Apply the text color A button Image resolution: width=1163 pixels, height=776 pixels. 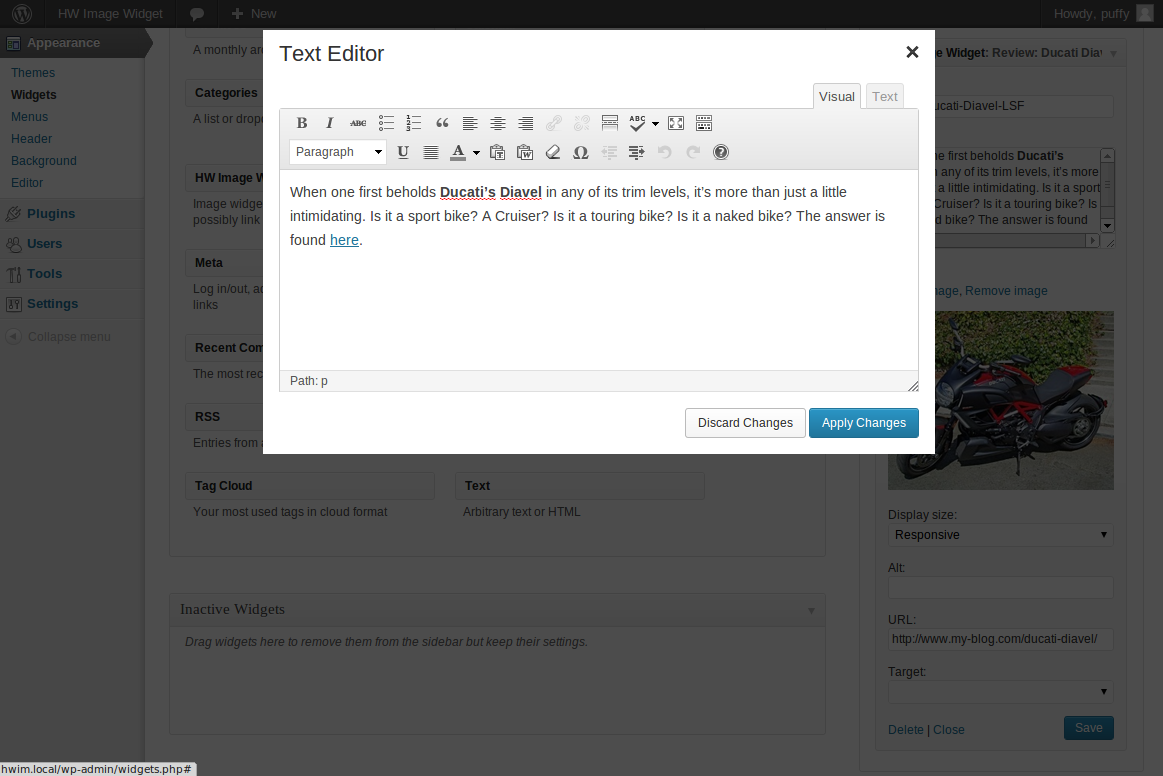coord(458,152)
